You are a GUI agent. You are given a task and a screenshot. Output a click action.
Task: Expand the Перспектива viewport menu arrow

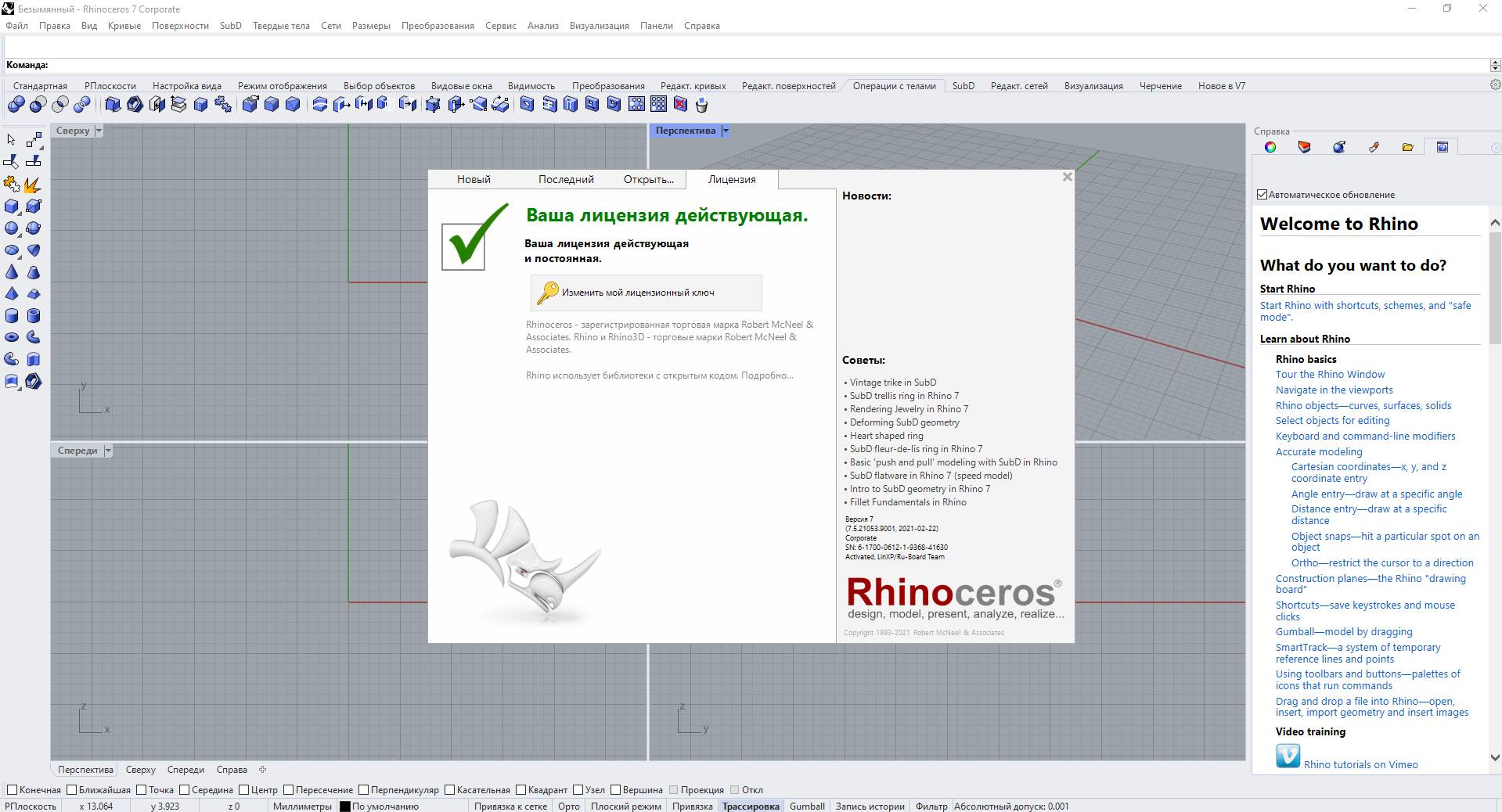(x=726, y=131)
